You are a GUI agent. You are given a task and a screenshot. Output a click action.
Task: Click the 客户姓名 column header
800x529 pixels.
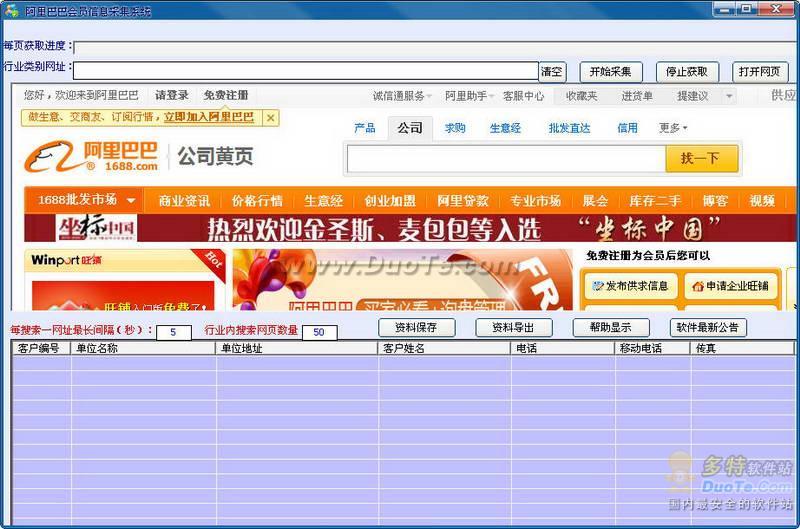[x=444, y=348]
